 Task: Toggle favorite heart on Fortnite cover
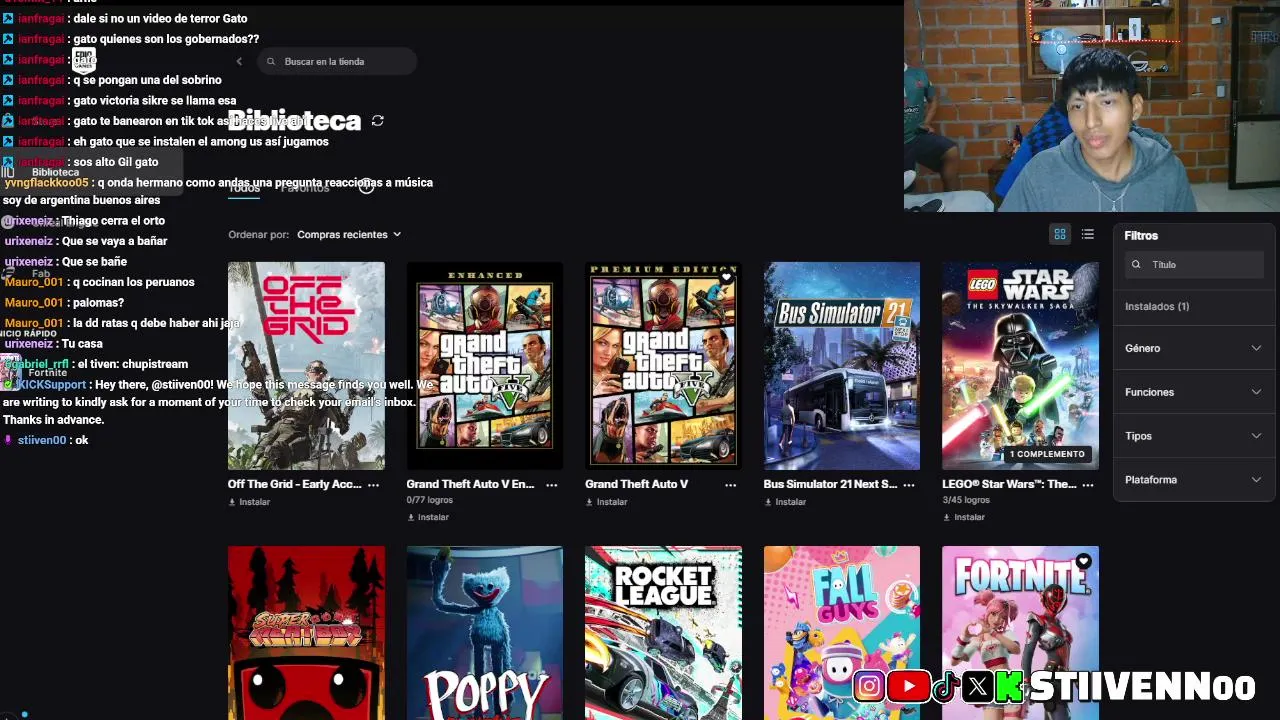[1083, 562]
